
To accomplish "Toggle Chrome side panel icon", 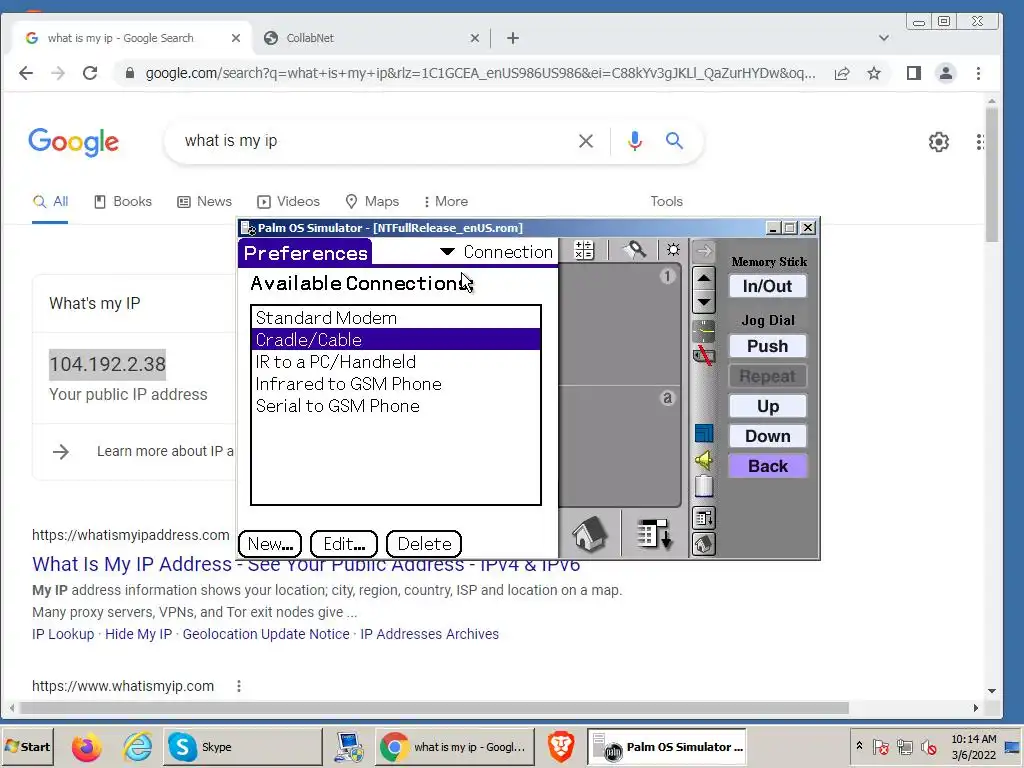I will pyautogui.click(x=914, y=73).
